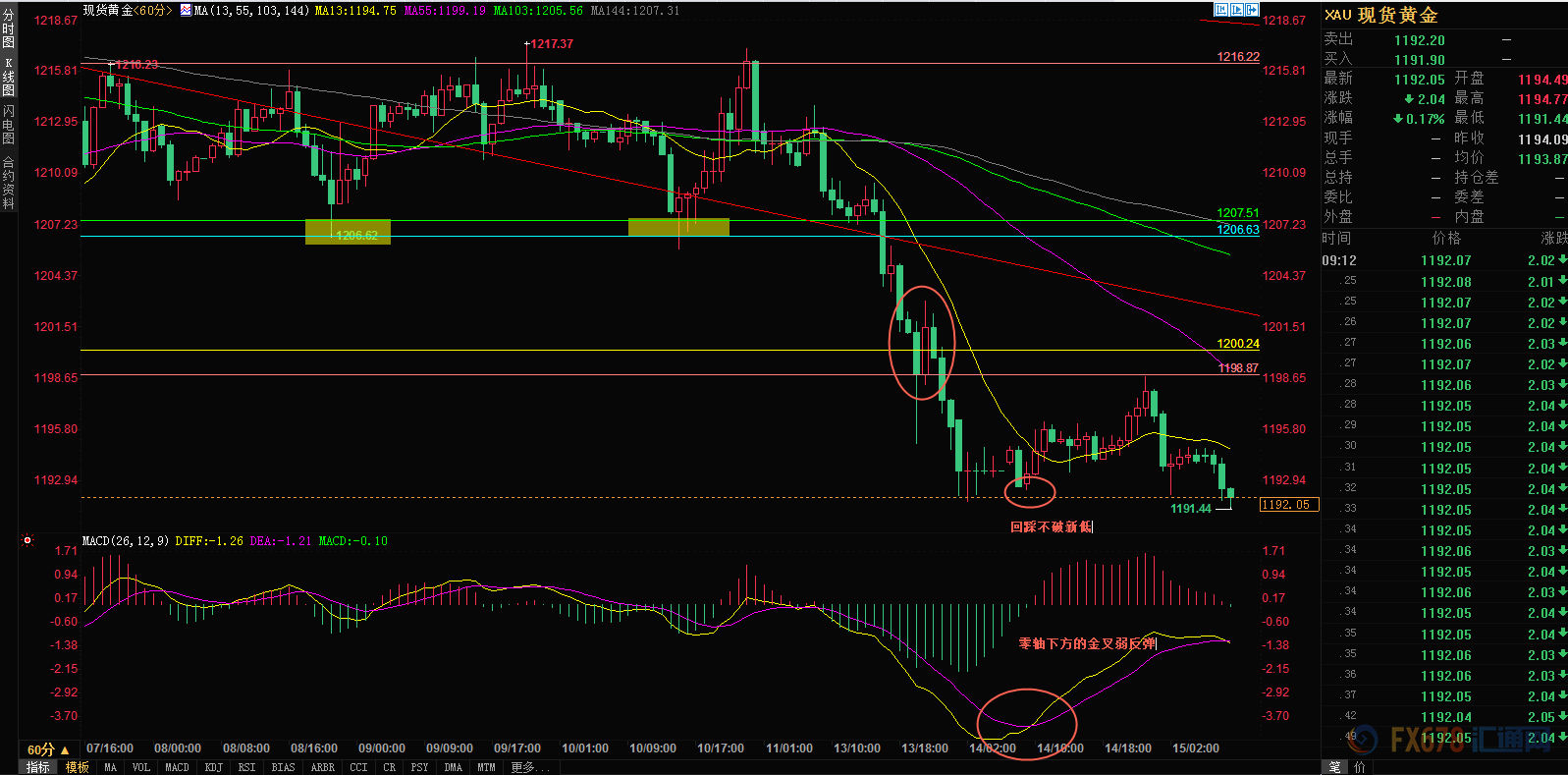Click the 1200.24 yellow line label
The height and width of the screenshot is (775, 1568).
(x=1238, y=344)
